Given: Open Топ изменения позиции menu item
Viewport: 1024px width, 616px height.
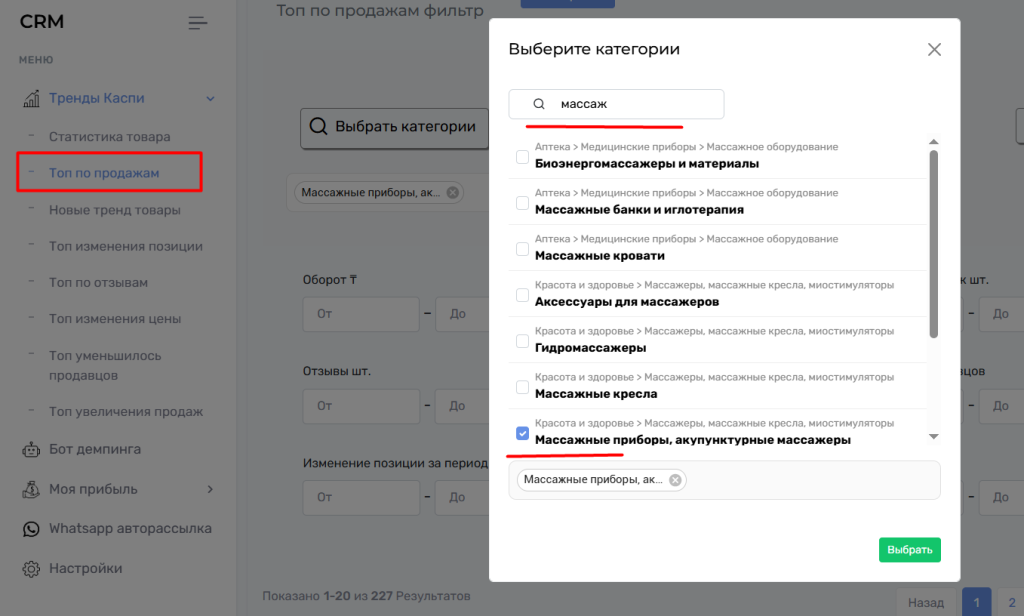Looking at the screenshot, I should click(125, 246).
